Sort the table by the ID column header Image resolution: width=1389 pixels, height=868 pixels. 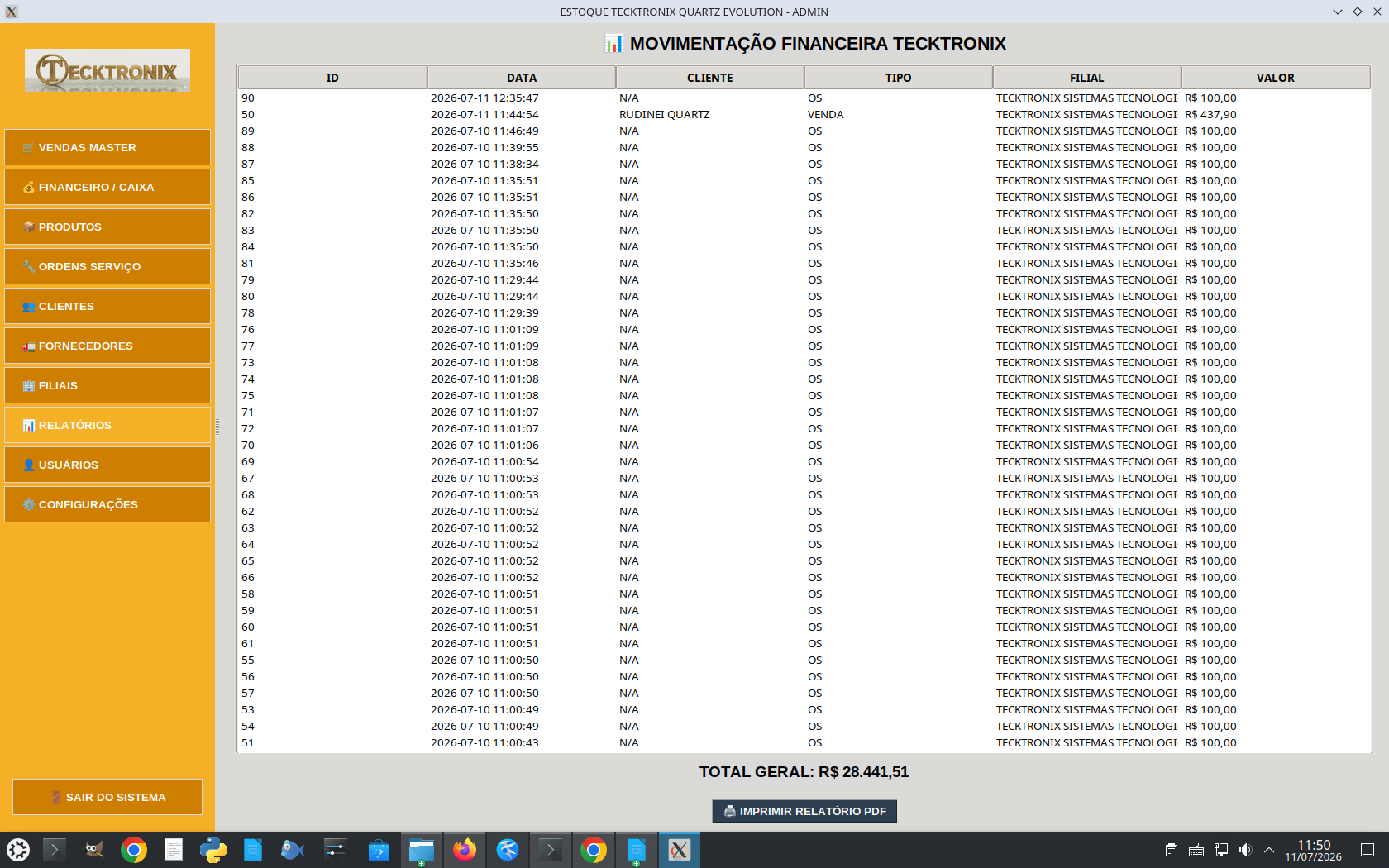point(332,78)
